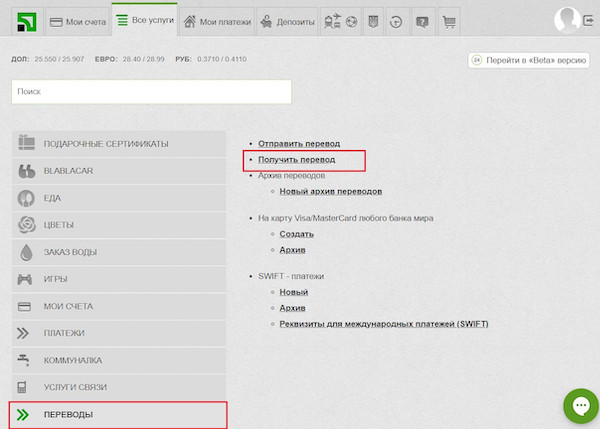Open the shopping cart icon
The image size is (600, 429).
coord(449,21)
